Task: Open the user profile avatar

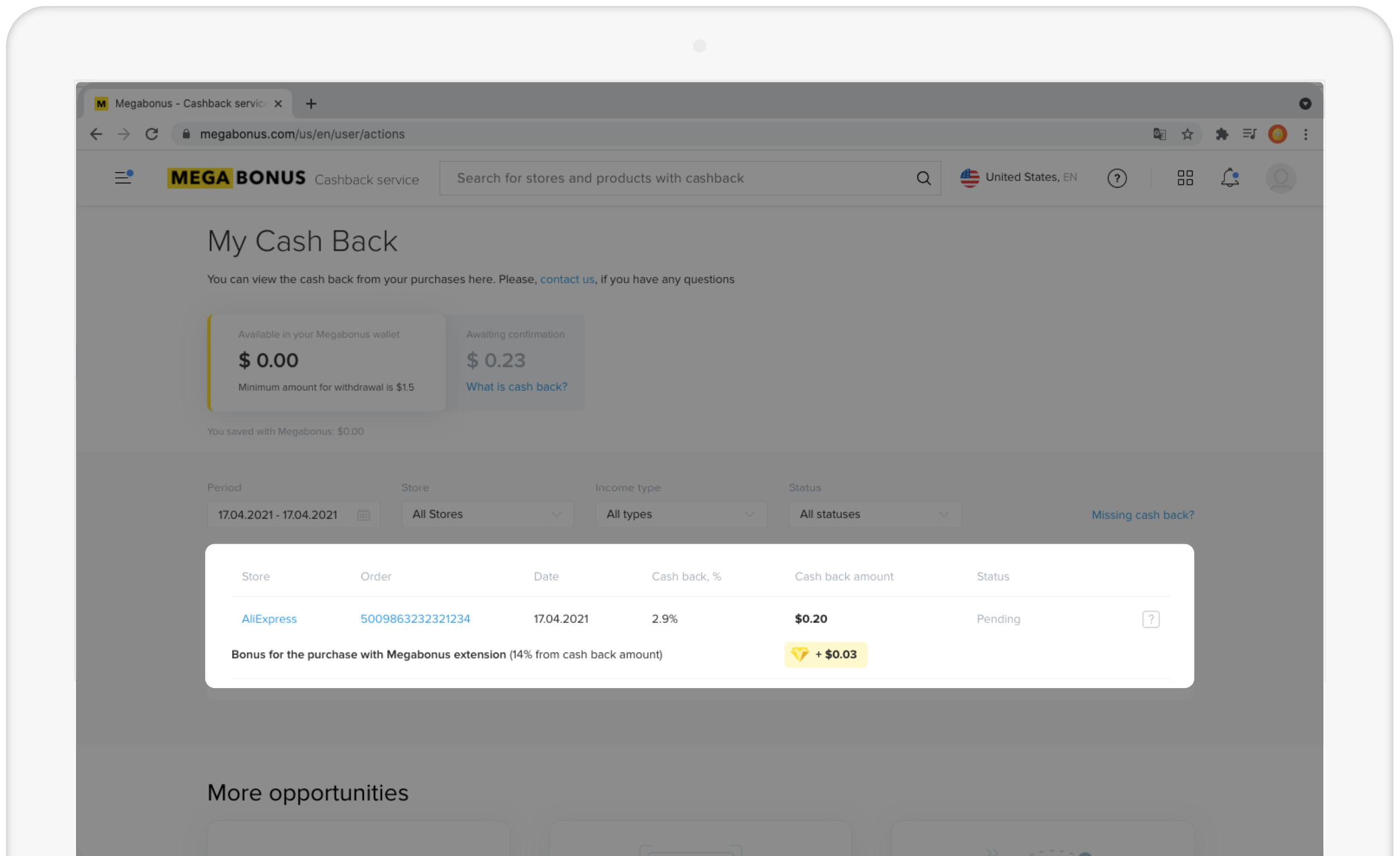Action: (x=1280, y=178)
